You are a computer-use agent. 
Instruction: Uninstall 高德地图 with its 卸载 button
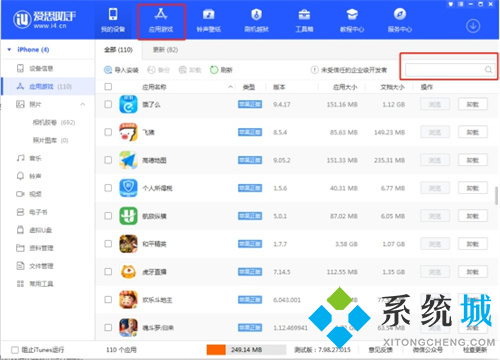pos(473,160)
